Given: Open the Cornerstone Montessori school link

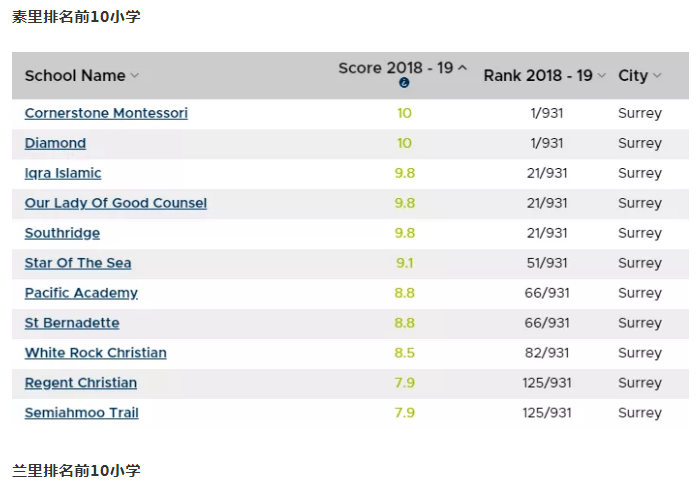Looking at the screenshot, I should (106, 113).
